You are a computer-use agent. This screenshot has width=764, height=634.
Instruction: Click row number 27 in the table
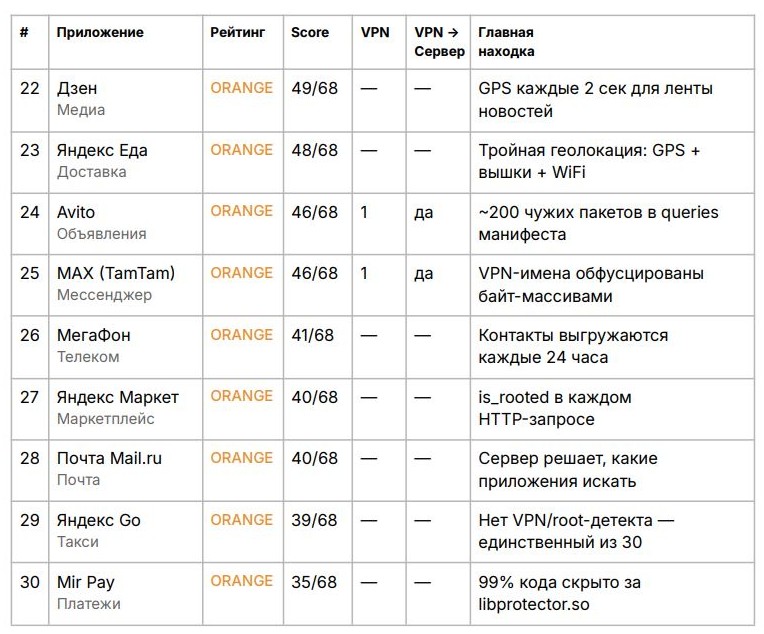pyautogui.click(x=30, y=397)
